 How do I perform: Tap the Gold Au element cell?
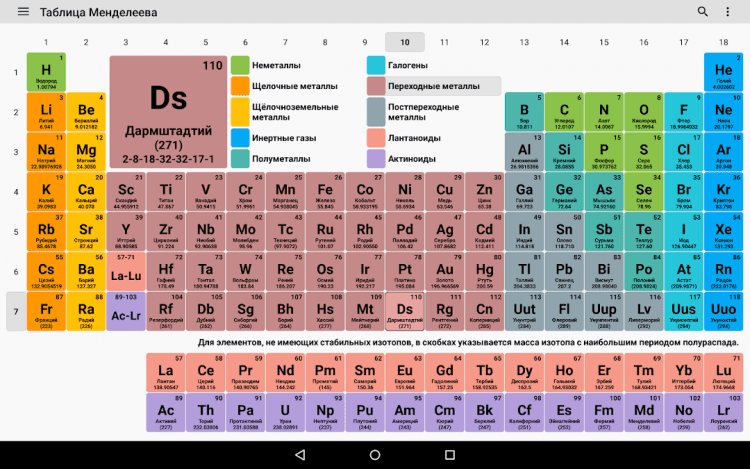pos(444,272)
